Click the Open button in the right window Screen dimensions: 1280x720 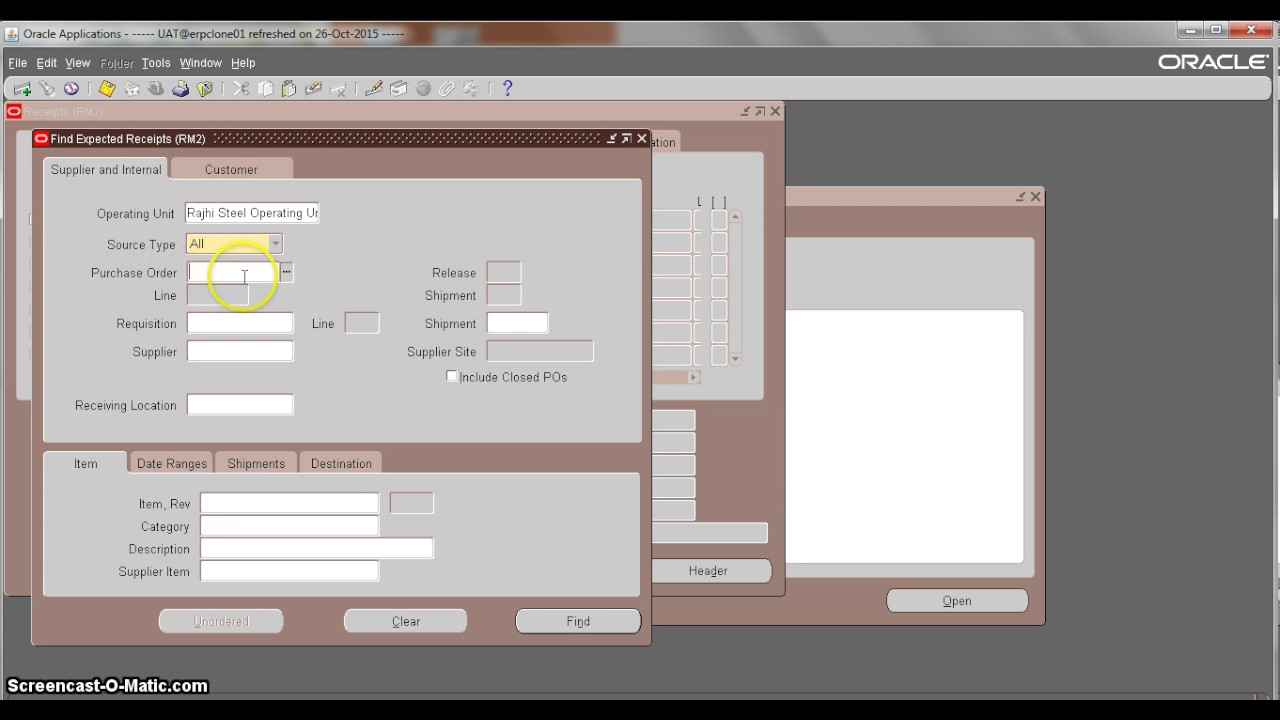[957, 601]
